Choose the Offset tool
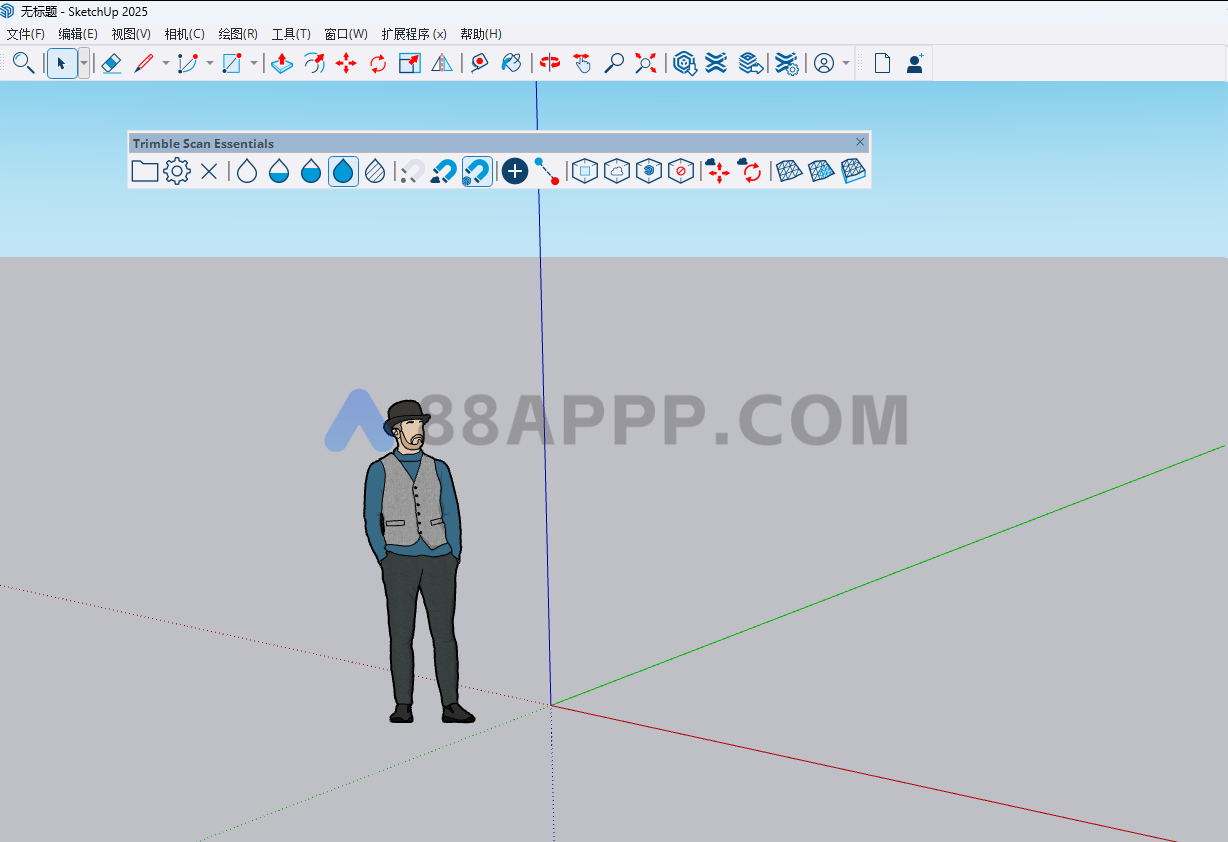Image resolution: width=1228 pixels, height=842 pixels. tap(314, 63)
